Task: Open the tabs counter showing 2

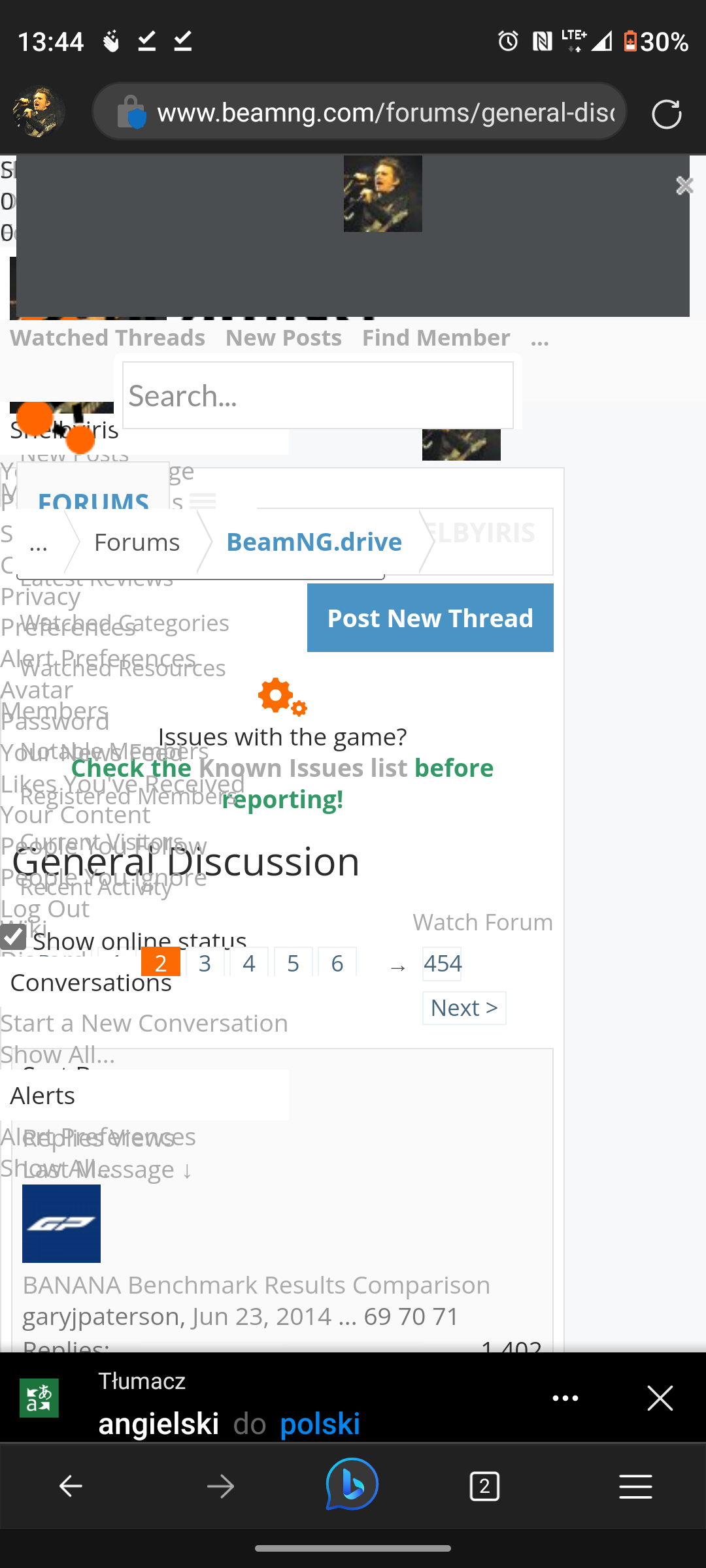Action: 484,1486
